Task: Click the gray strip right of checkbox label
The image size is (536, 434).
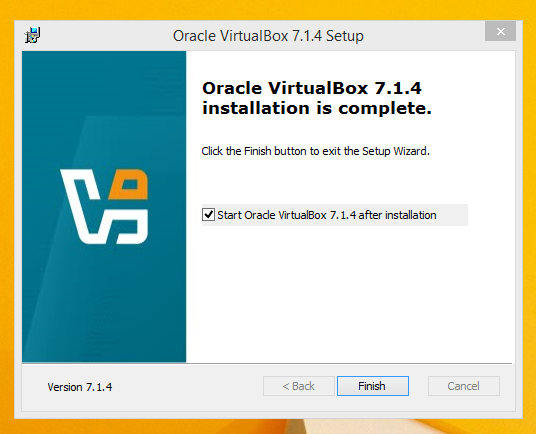Action: (452, 215)
